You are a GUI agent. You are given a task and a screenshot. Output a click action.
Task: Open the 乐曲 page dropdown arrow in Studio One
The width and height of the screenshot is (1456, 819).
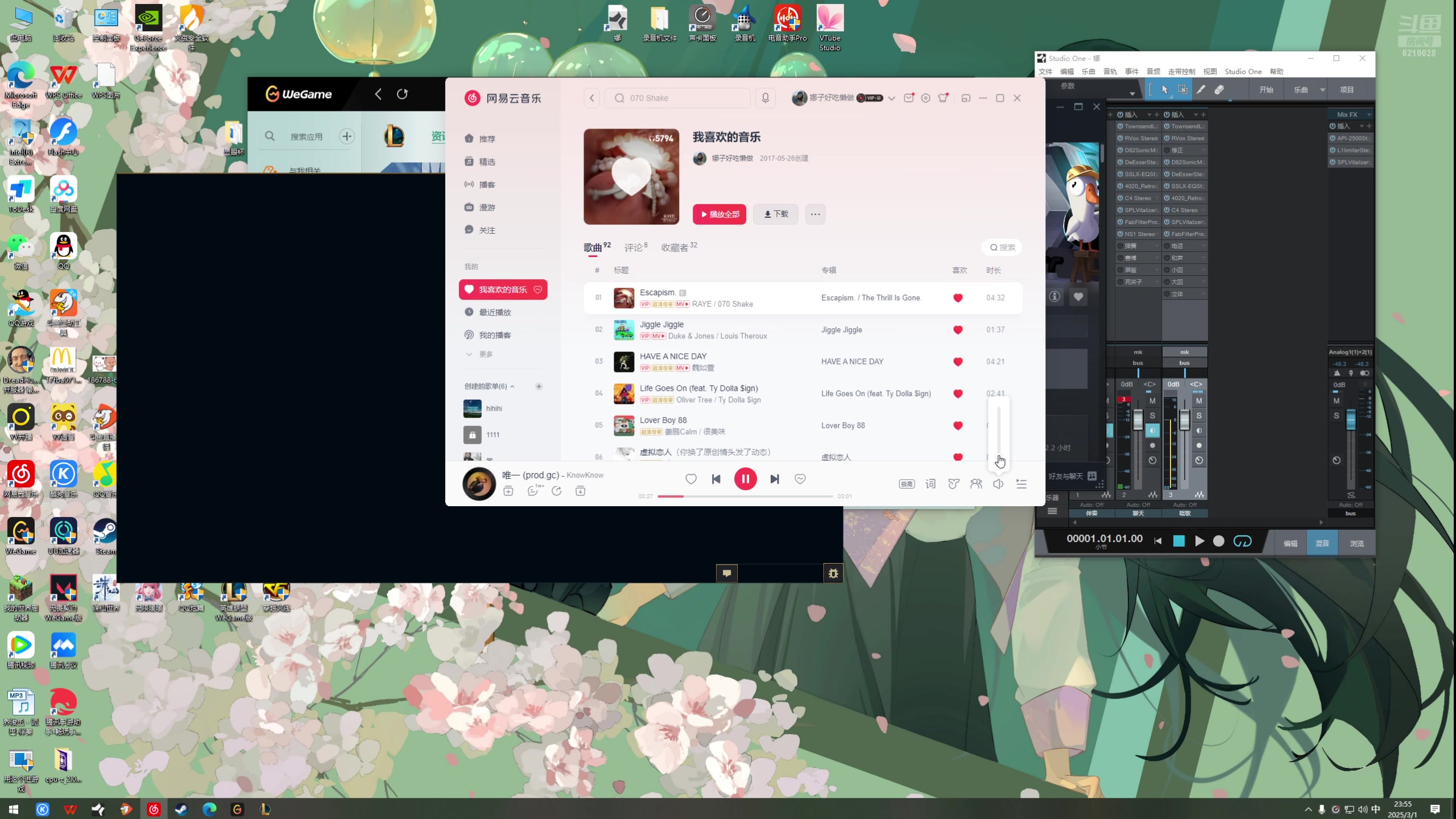tap(1322, 90)
